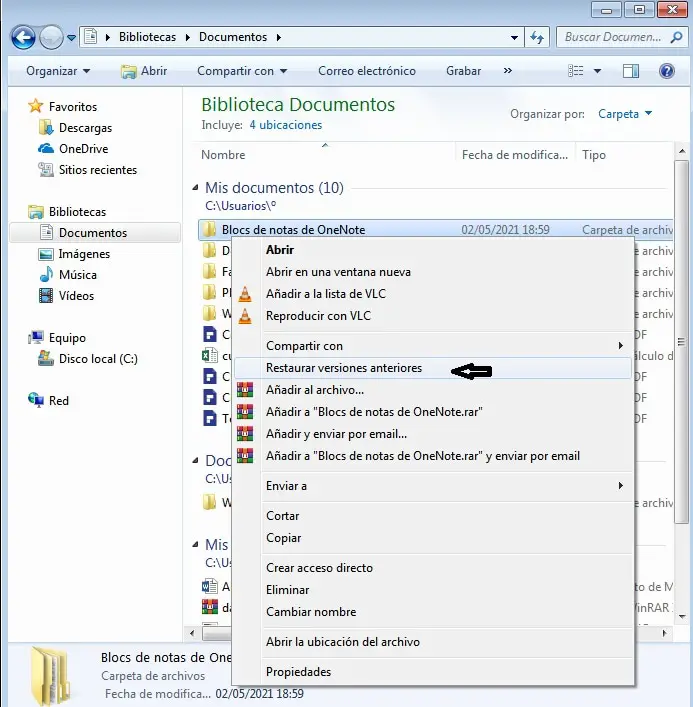Click the change view icon
Viewport: 693px width, 707px height.
575,71
